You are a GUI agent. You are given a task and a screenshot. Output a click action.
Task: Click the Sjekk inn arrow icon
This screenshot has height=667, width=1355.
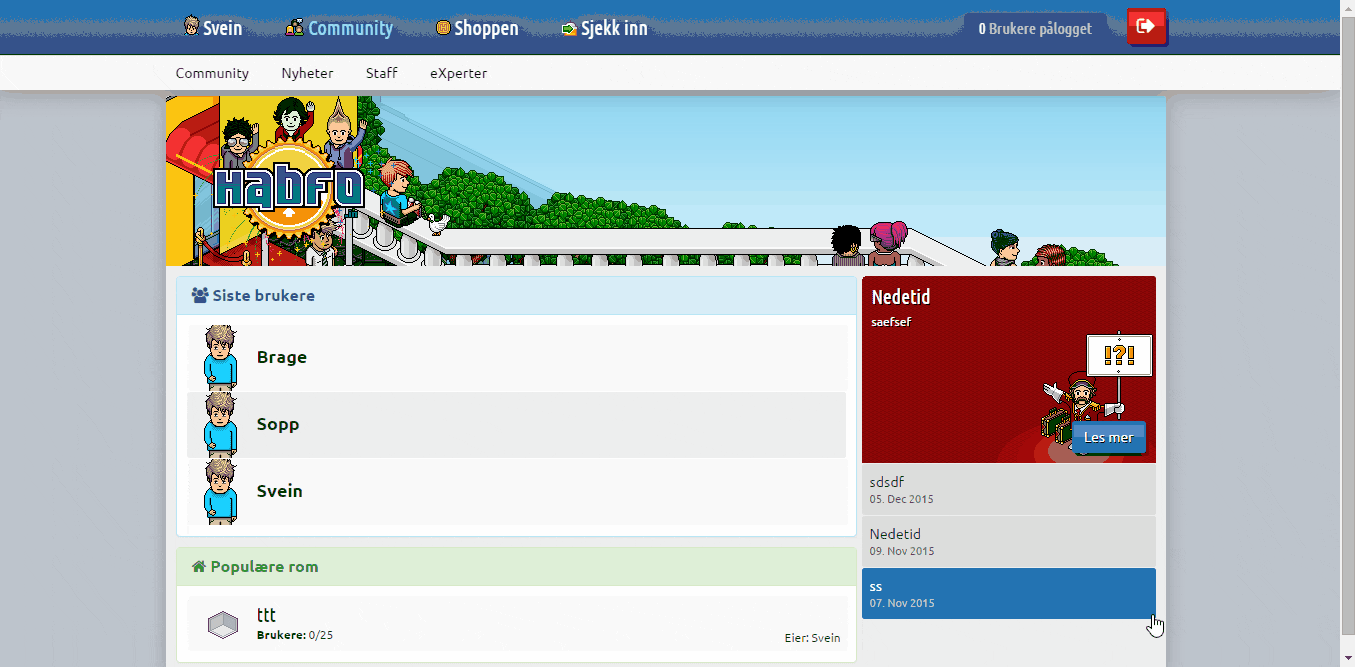[x=569, y=29]
